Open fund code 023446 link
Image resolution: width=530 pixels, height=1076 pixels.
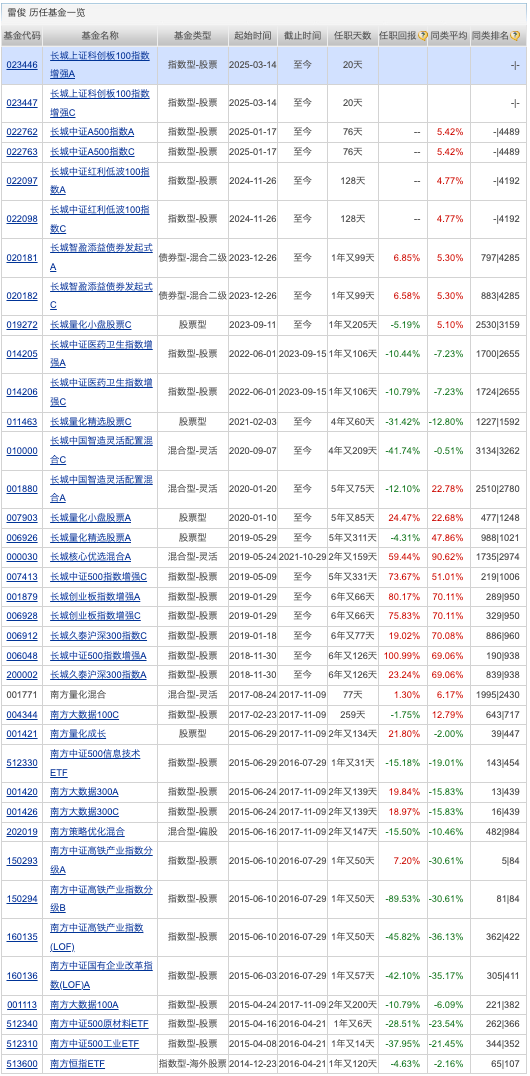(22, 65)
